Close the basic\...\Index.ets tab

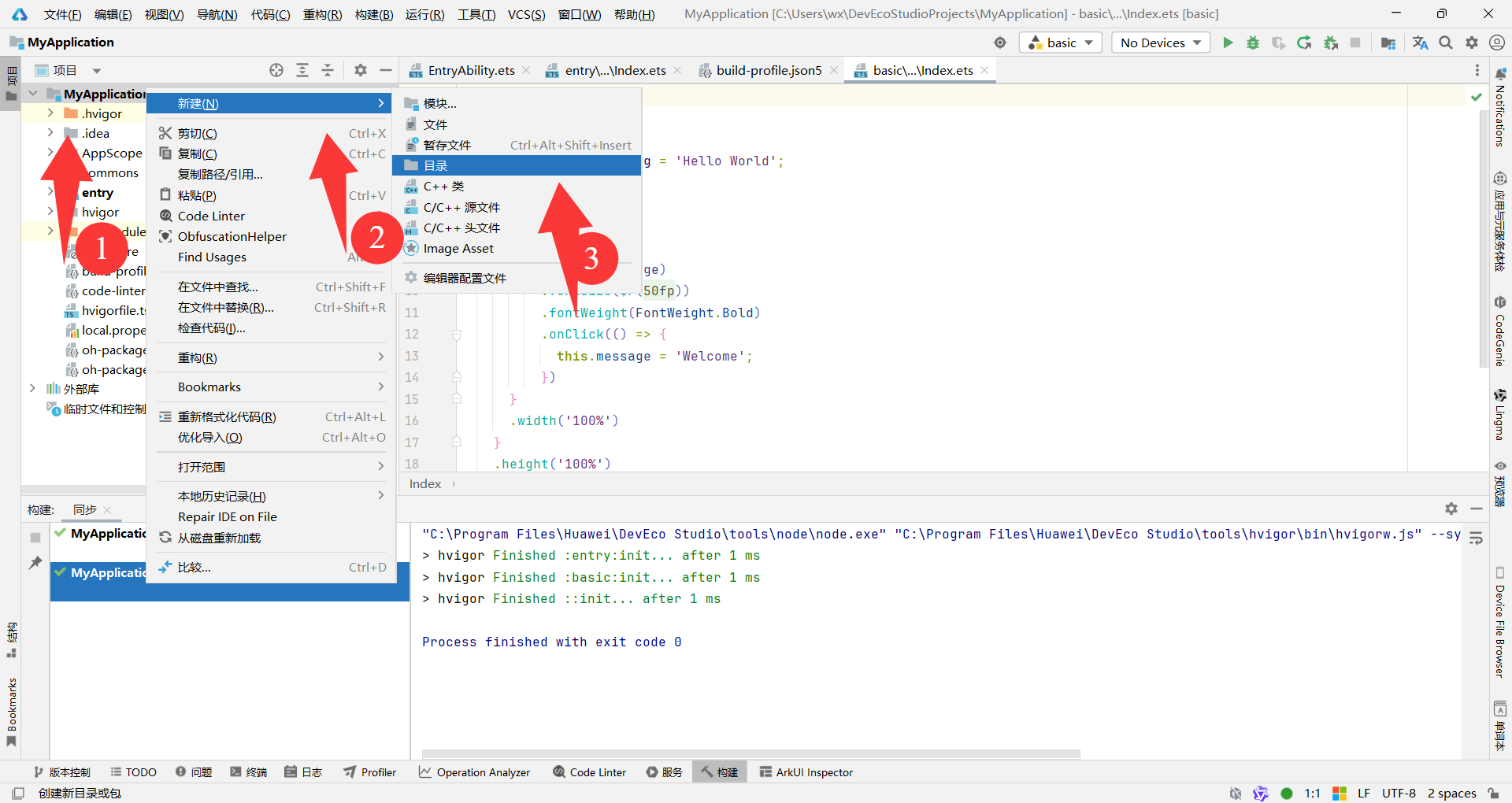pos(984,70)
